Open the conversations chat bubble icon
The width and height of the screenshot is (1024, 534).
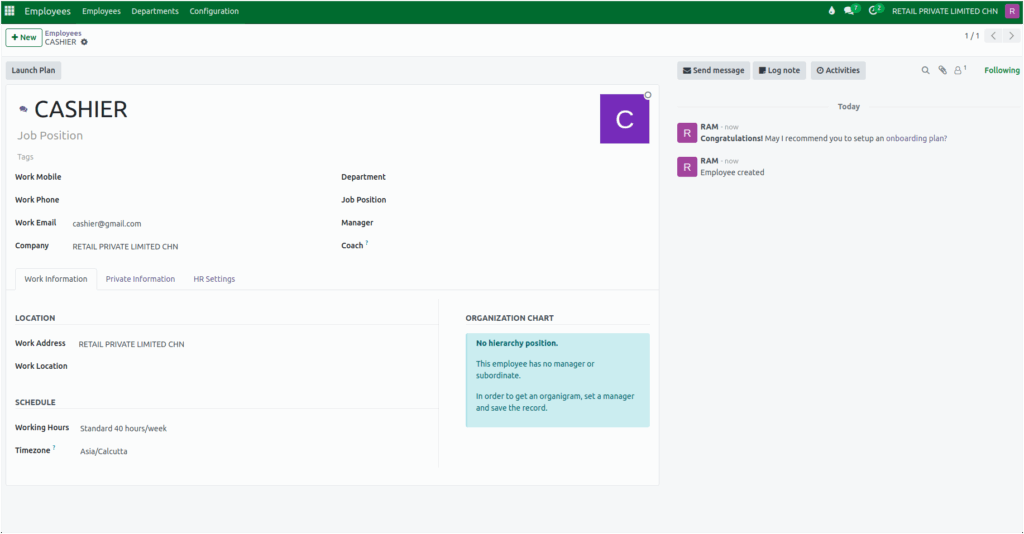pos(850,11)
